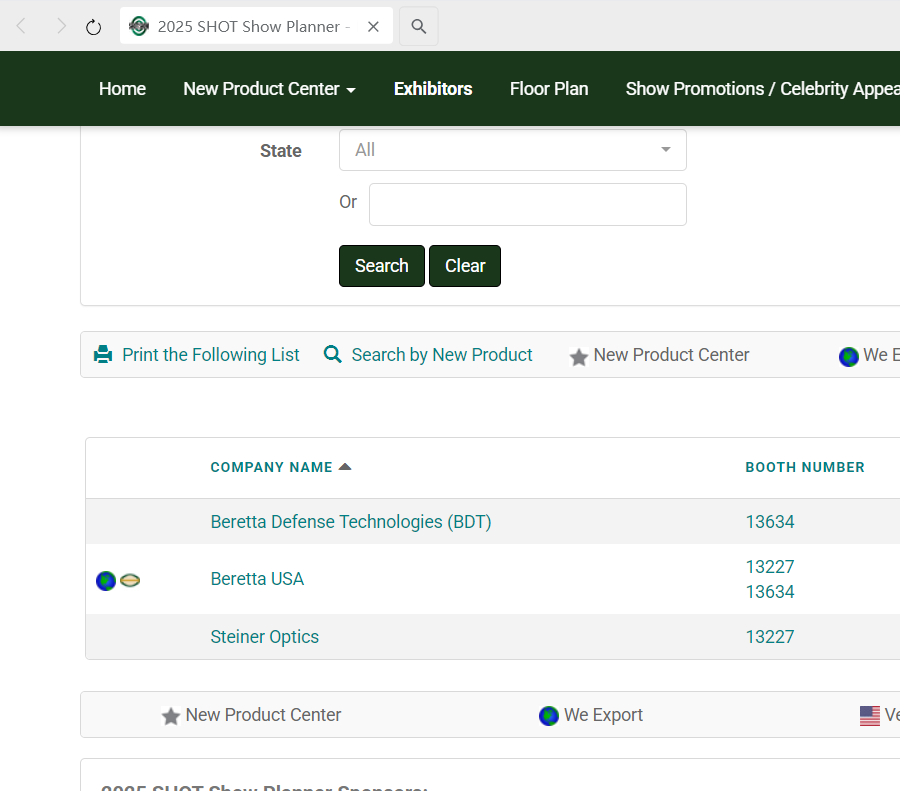Click the globe icon next to Beretta USA
This screenshot has width=900, height=791.
[106, 580]
